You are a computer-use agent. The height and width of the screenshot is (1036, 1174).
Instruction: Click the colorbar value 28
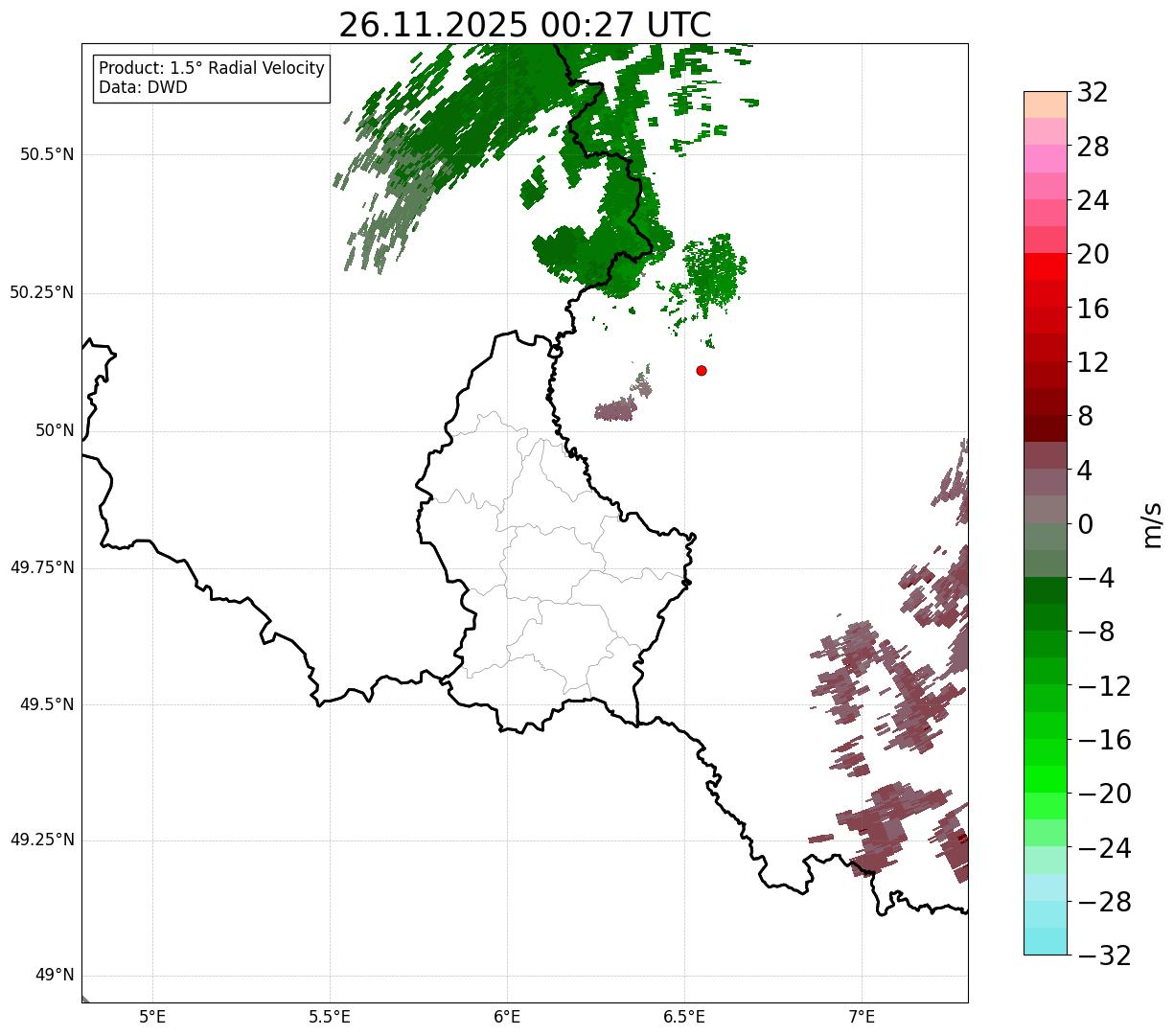pyautogui.click(x=1093, y=148)
